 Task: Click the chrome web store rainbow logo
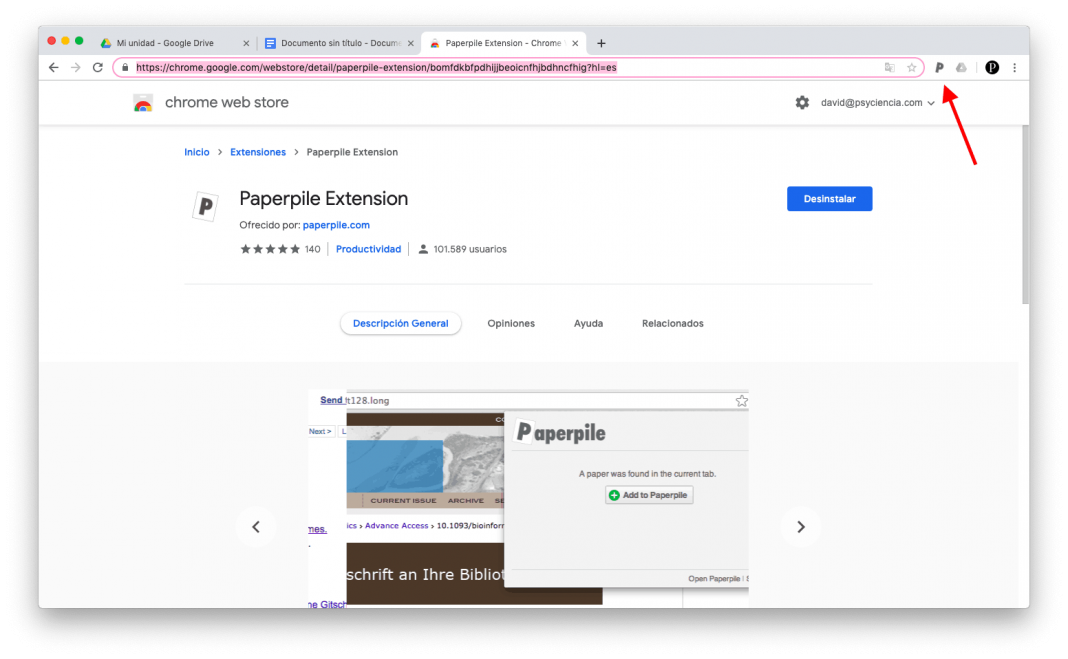point(143,103)
